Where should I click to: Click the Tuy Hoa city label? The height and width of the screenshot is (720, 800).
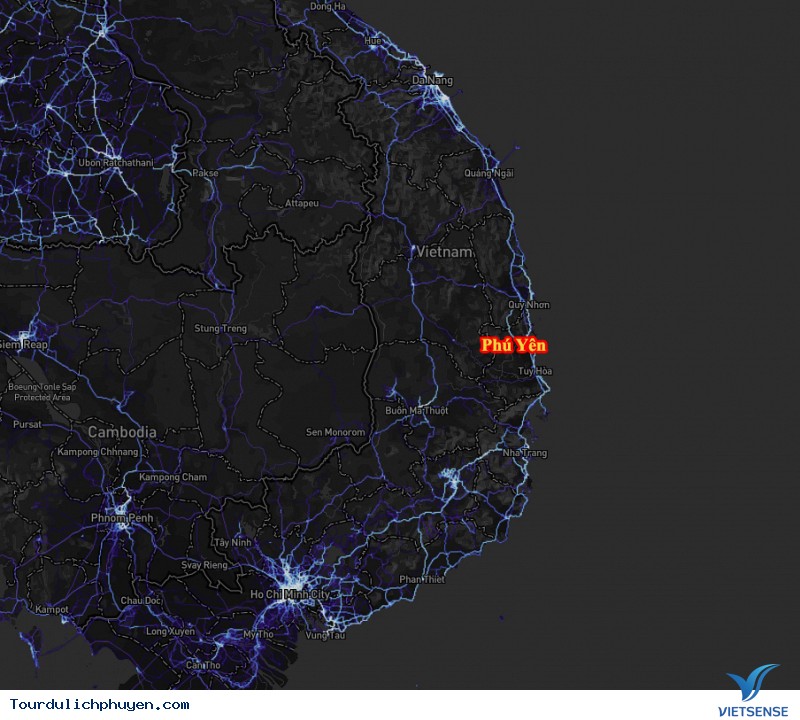click(535, 371)
